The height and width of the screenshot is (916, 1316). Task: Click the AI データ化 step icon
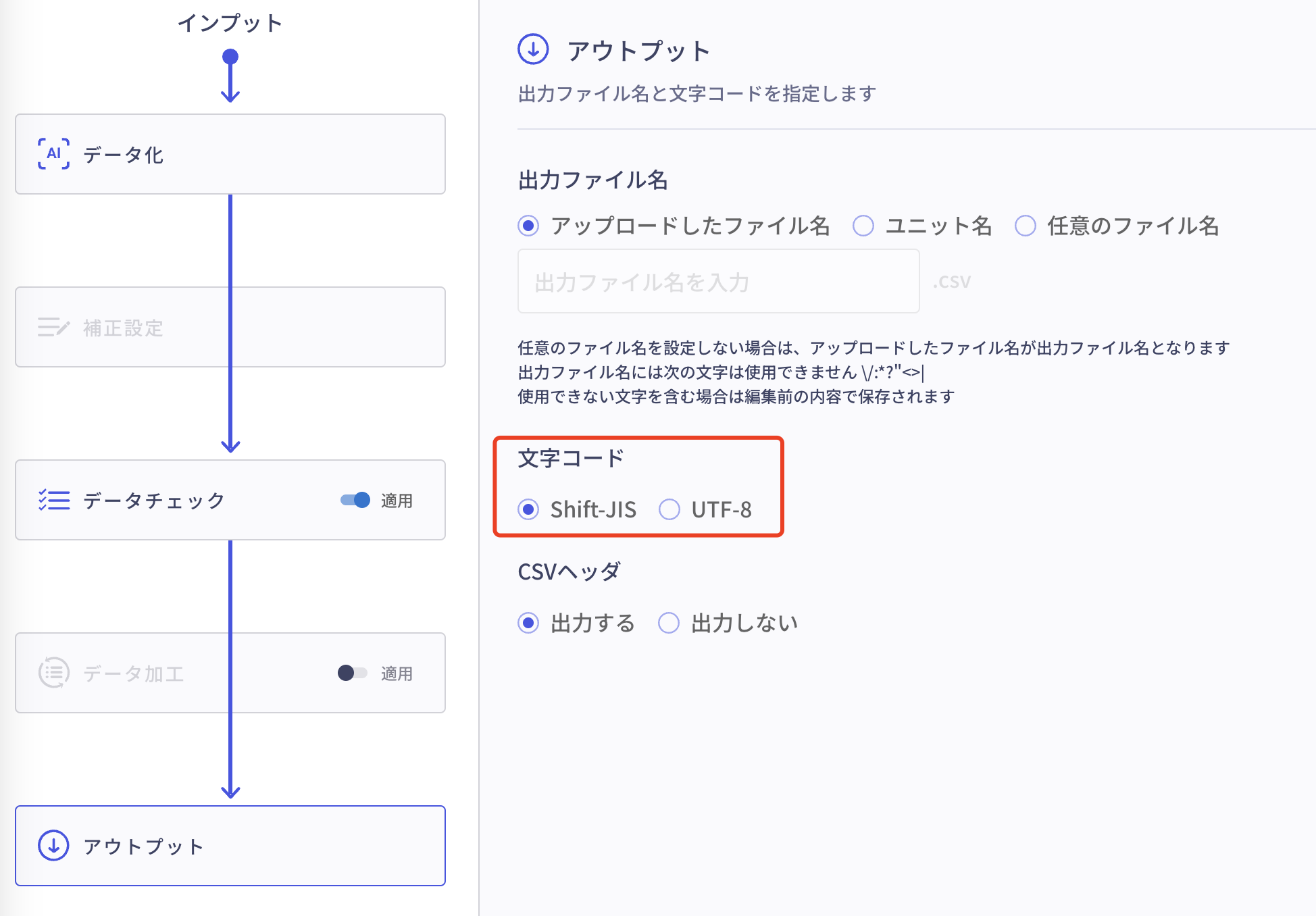pos(53,154)
